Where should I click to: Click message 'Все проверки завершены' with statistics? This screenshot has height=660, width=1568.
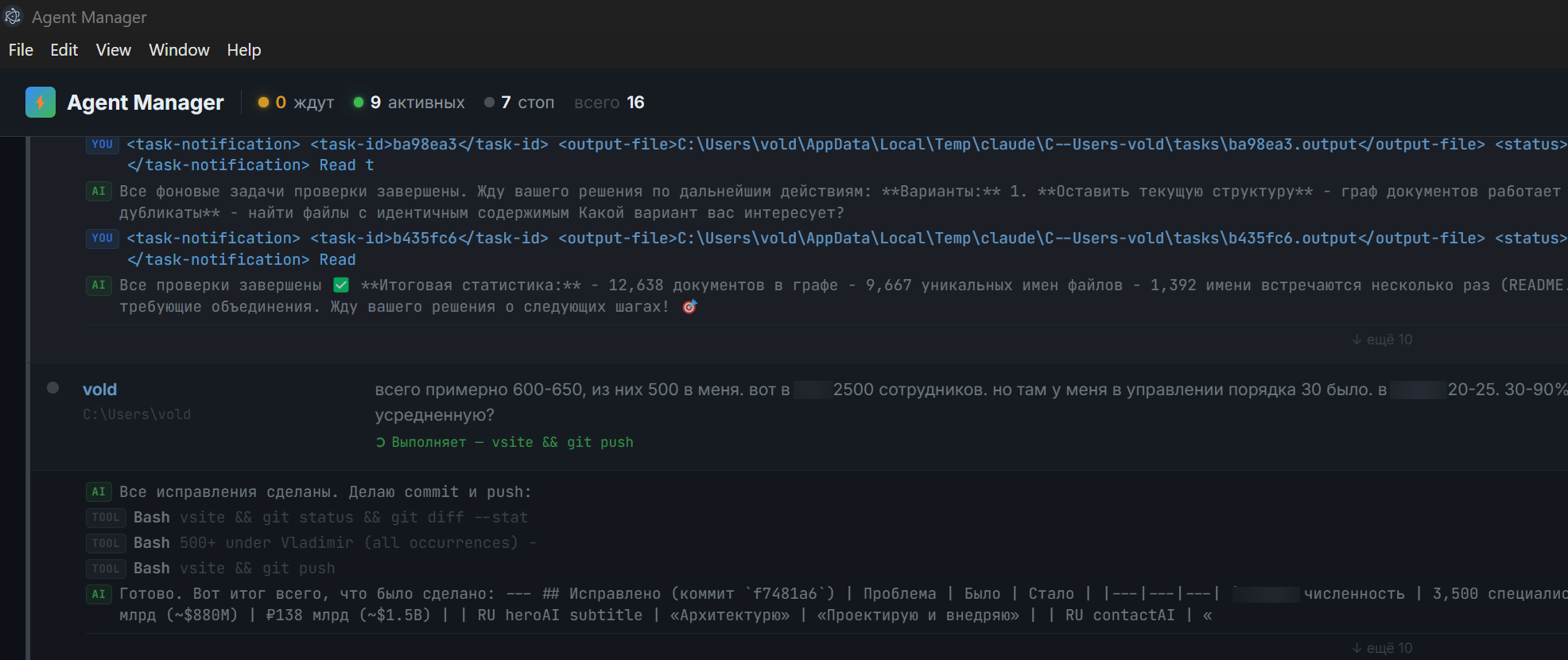pyautogui.click(x=843, y=296)
